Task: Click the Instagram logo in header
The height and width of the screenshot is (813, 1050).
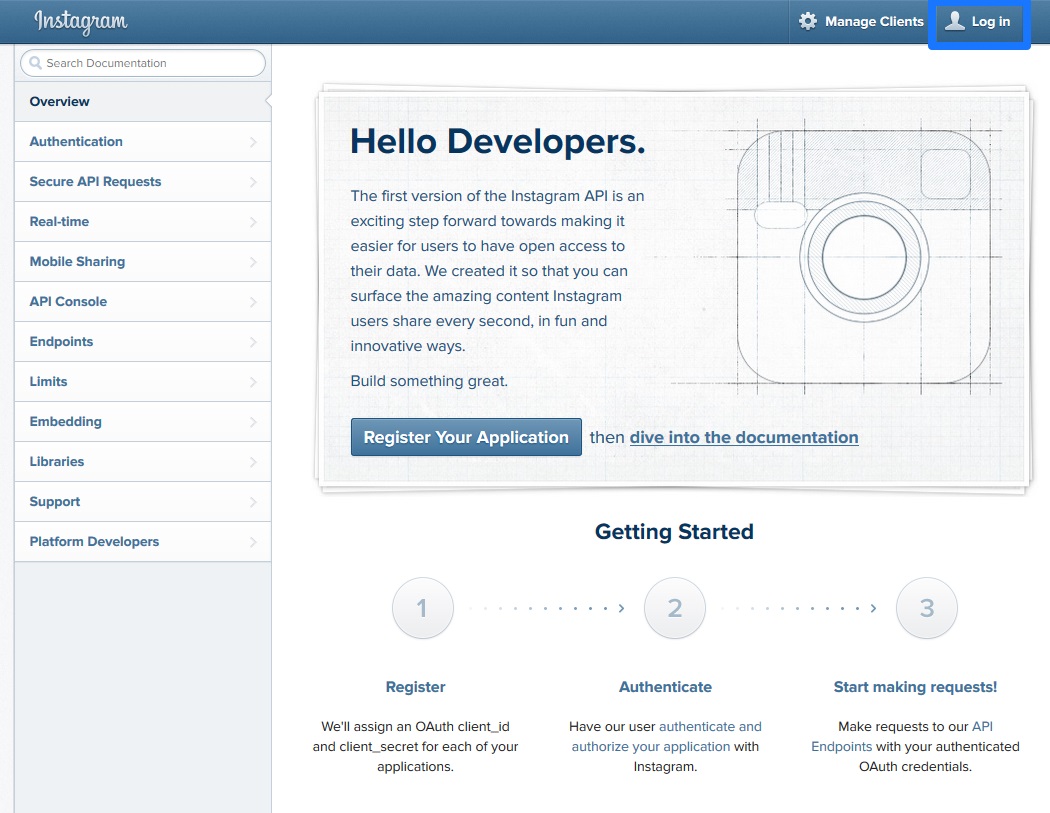Action: (81, 21)
